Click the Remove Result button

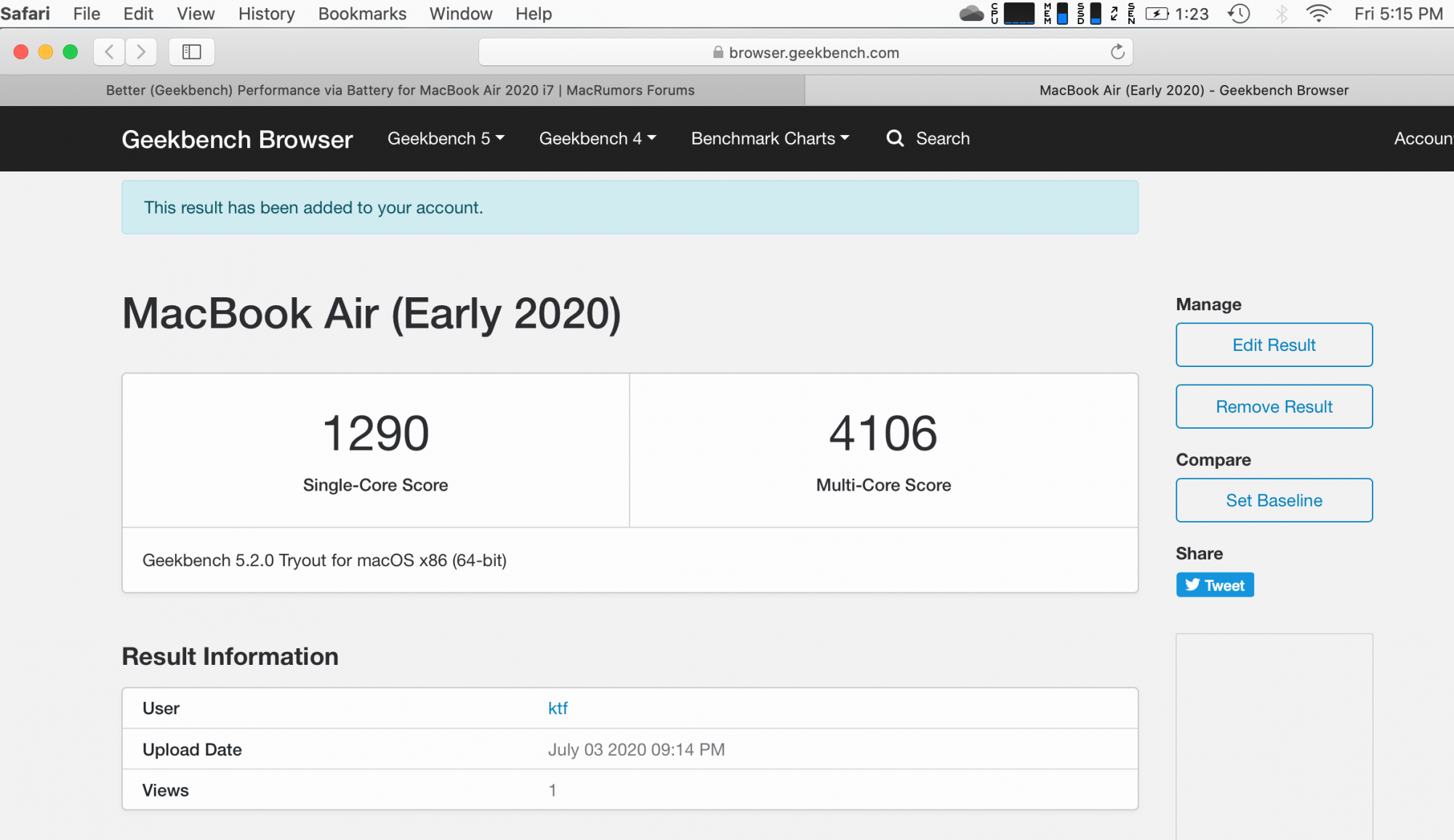[1274, 406]
